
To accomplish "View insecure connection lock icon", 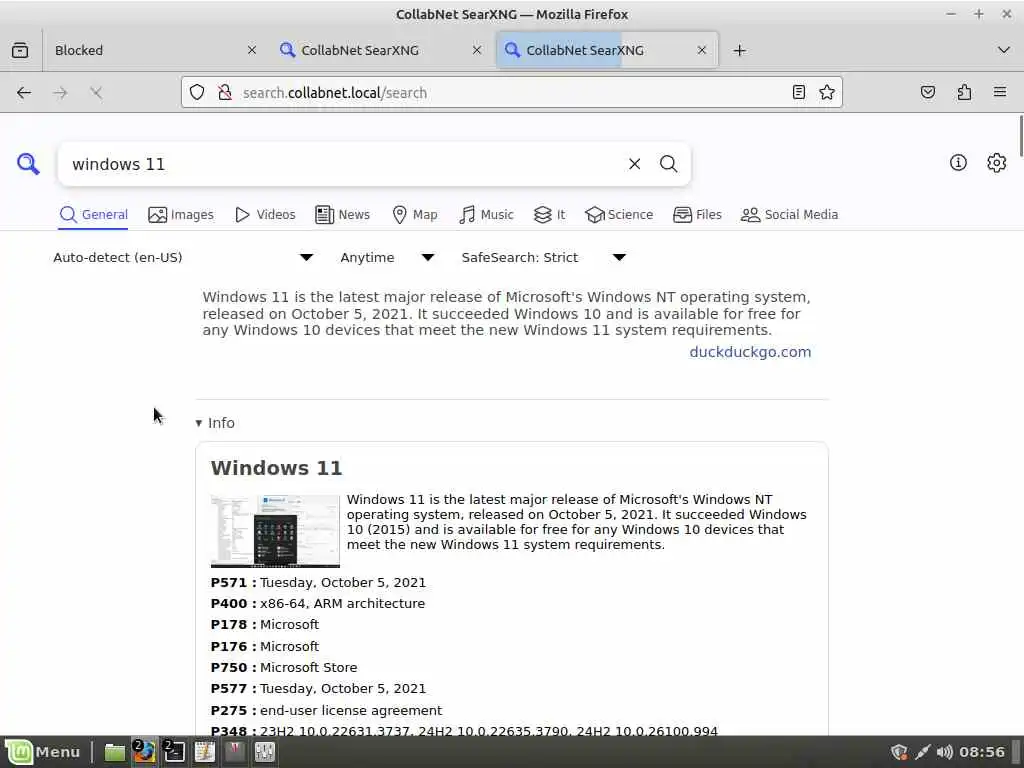I will pos(225,93).
